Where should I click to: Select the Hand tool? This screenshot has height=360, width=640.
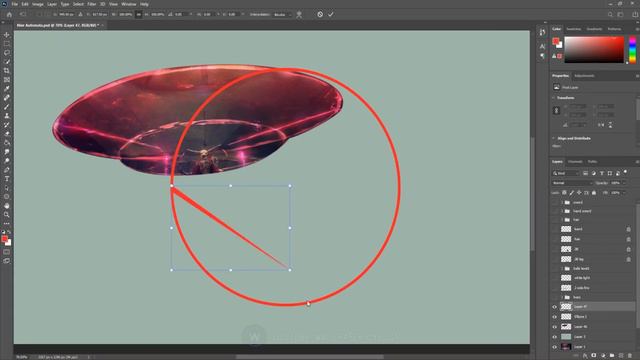tap(7, 206)
